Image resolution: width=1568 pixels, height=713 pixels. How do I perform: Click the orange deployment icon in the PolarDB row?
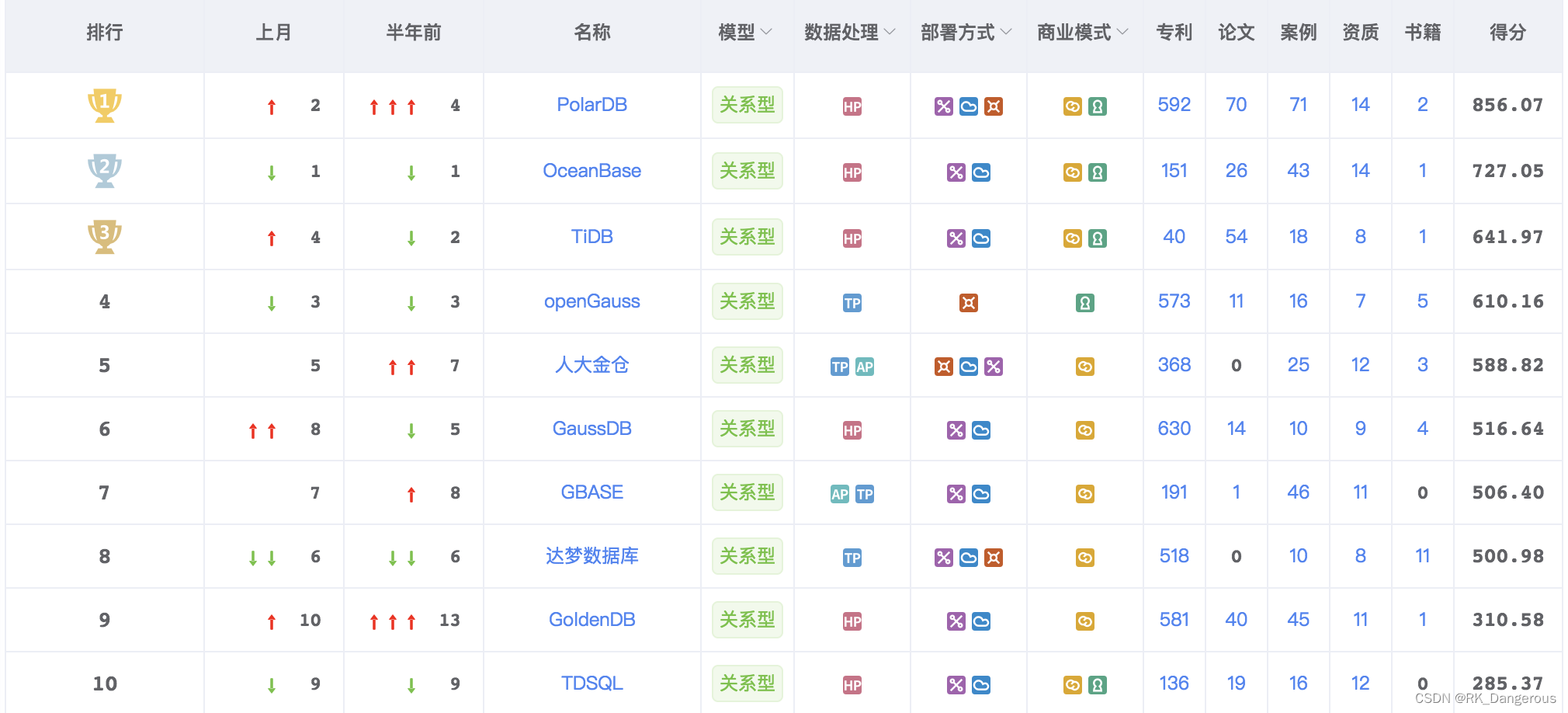pos(994,106)
